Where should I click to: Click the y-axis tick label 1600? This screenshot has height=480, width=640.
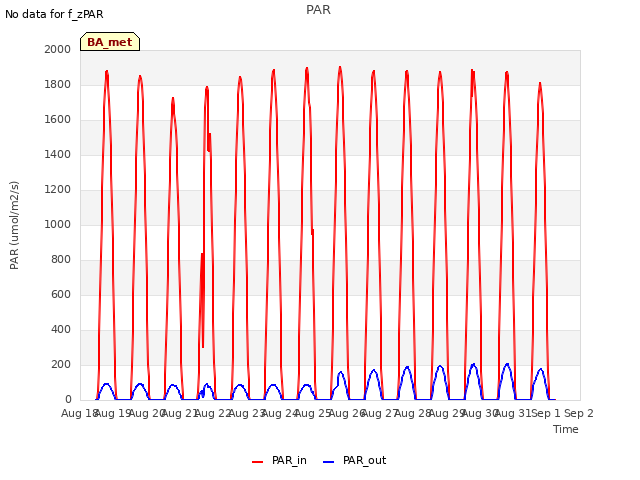(x=58, y=120)
